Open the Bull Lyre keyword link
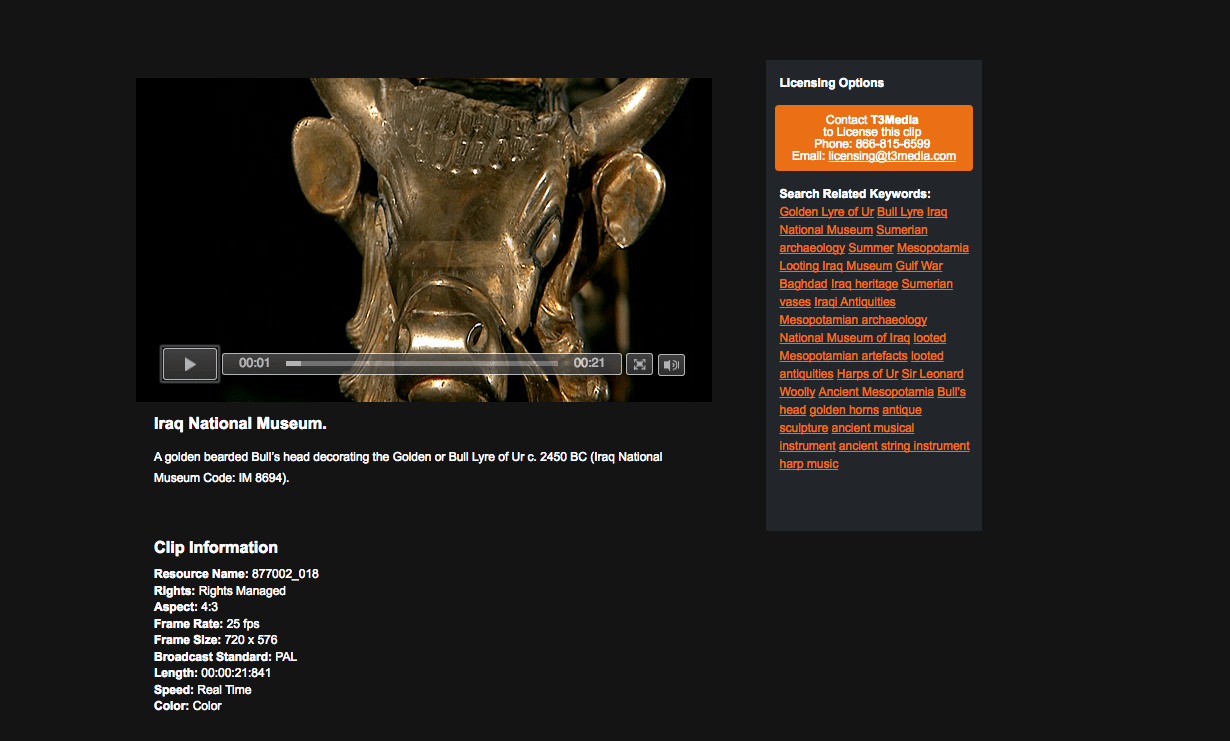Screen dimensions: 1230x741 (x=900, y=212)
